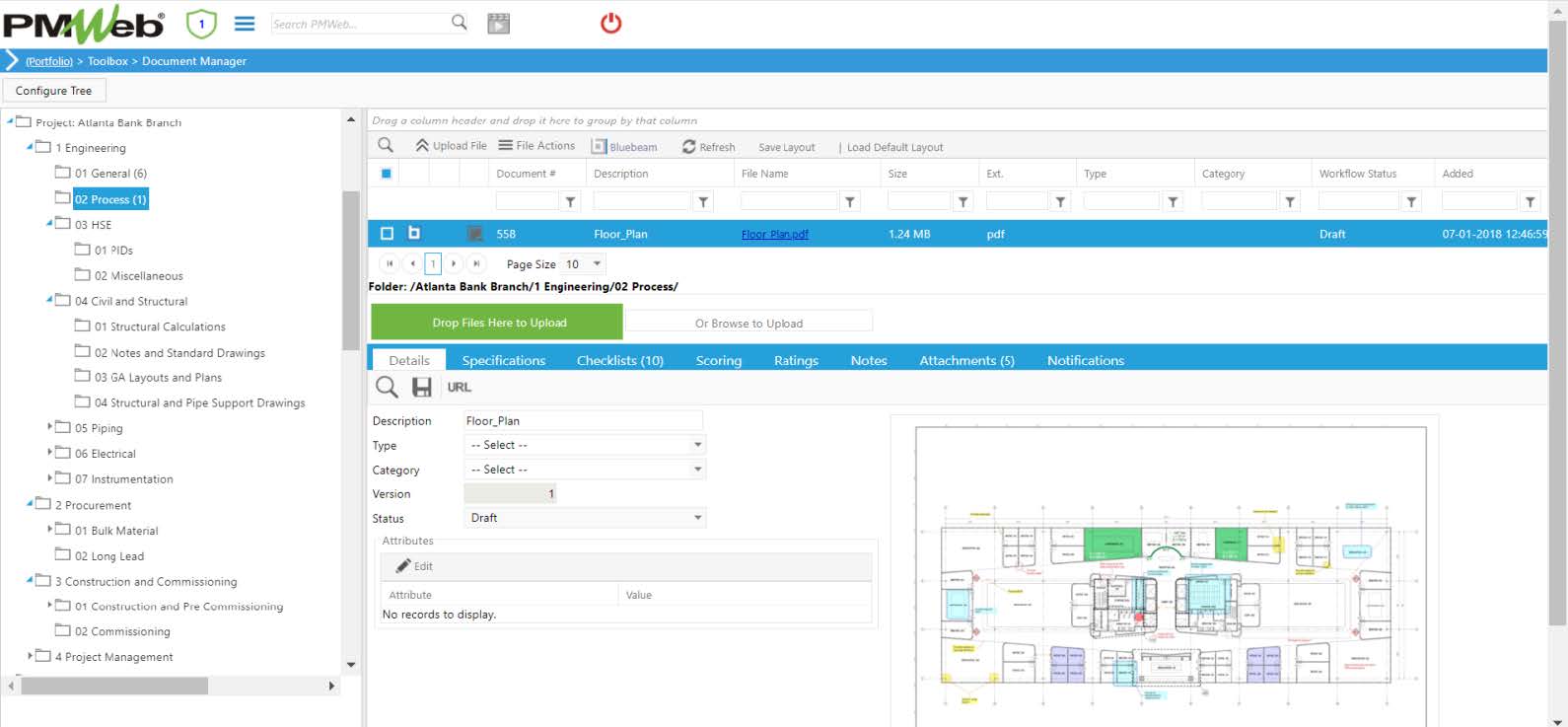The width and height of the screenshot is (1568, 727).
Task: Select the 02 Long Lead folder
Action: tap(109, 555)
